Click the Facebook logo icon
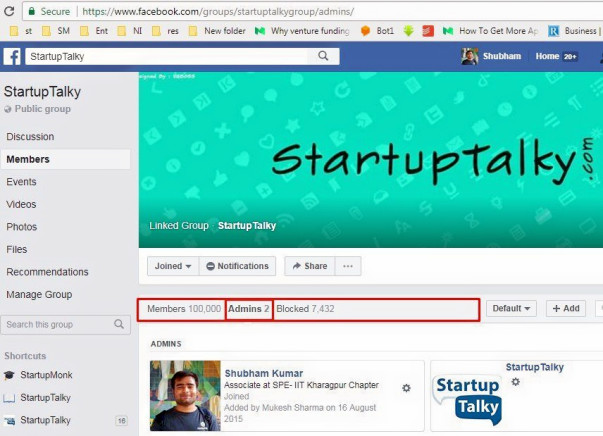The height and width of the screenshot is (436, 603). 12,57
